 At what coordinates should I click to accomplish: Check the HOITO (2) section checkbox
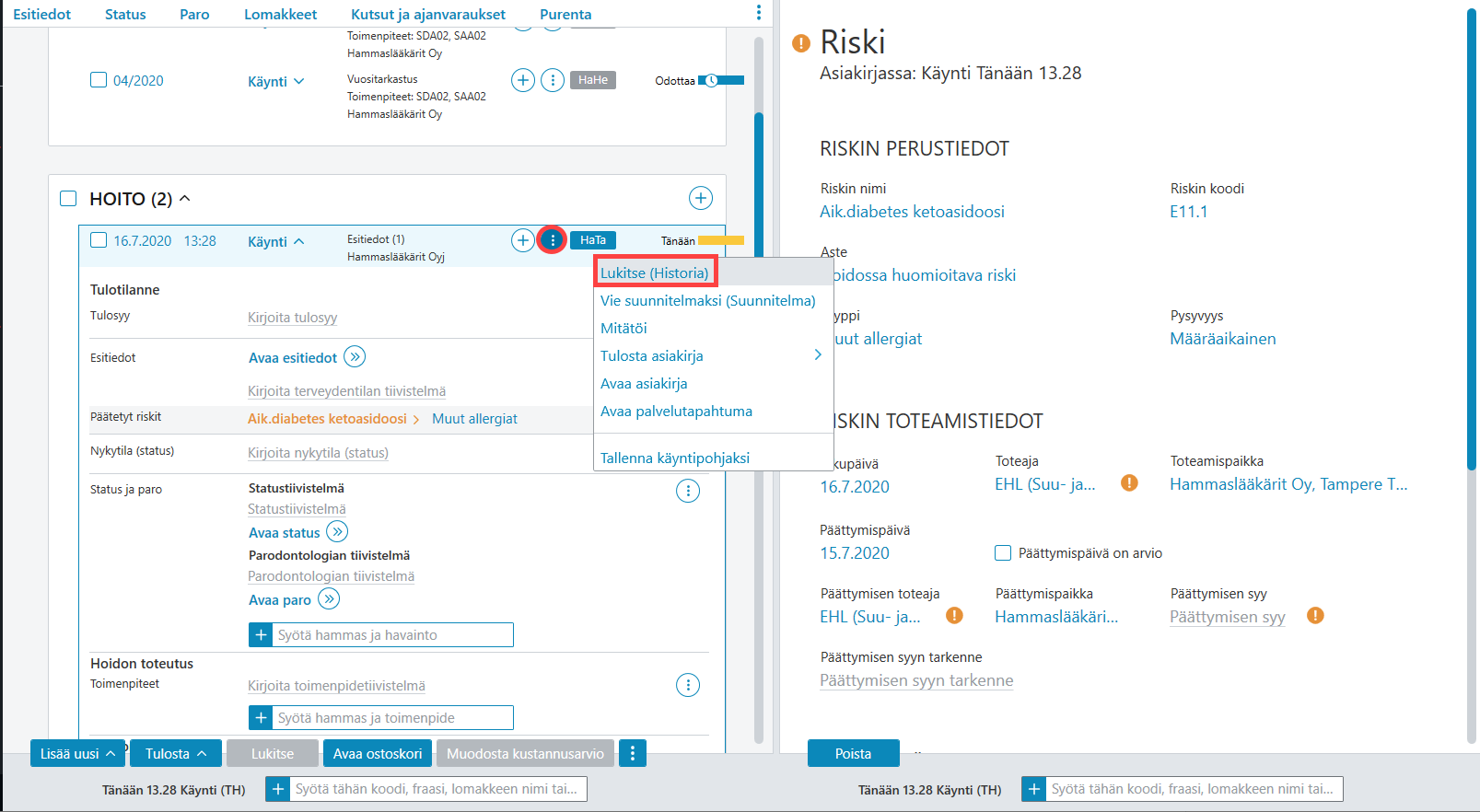(x=68, y=199)
